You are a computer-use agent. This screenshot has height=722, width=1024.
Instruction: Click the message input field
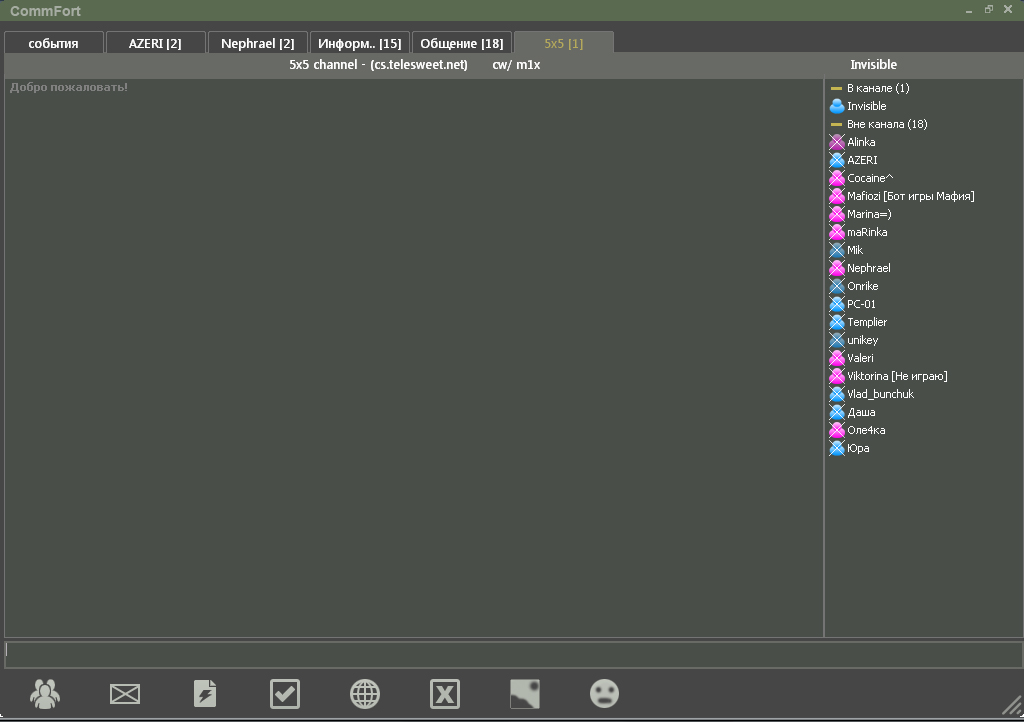(512, 654)
